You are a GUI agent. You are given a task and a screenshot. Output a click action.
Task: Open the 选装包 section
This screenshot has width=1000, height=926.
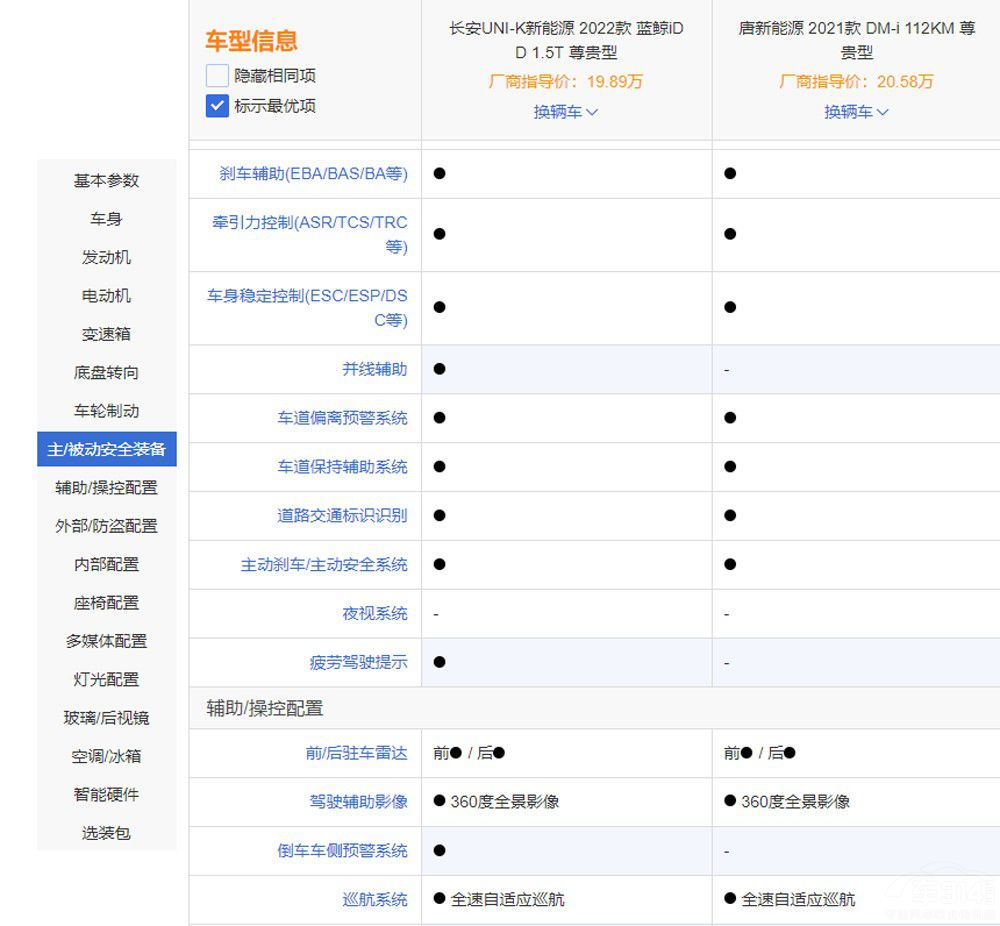click(106, 833)
